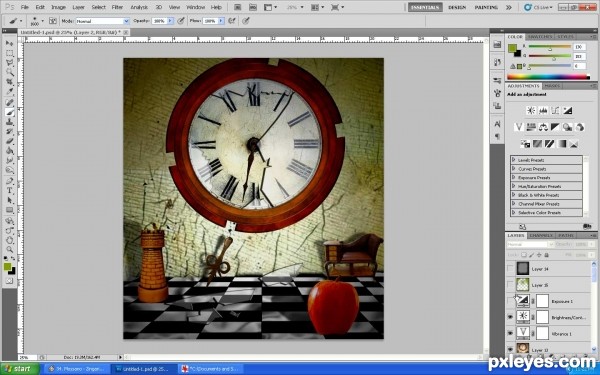The image size is (600, 375).
Task: Click toolbox foreground color swatch
Action: [x=7, y=267]
